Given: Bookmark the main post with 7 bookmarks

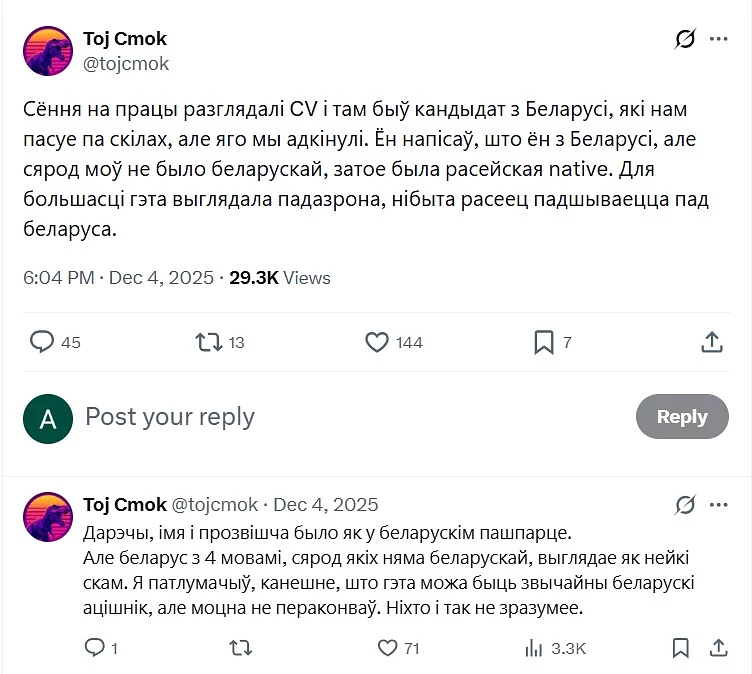Looking at the screenshot, I should point(544,342).
